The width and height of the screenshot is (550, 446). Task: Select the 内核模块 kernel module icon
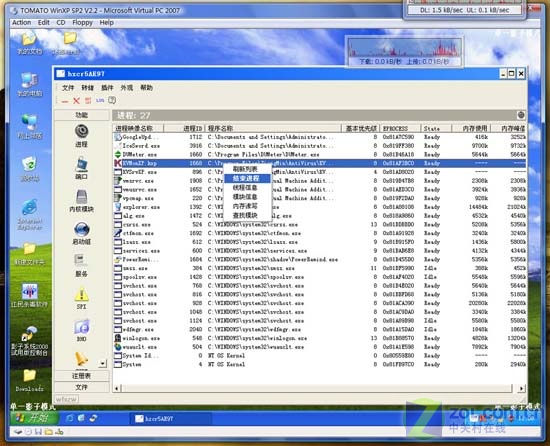(81, 201)
